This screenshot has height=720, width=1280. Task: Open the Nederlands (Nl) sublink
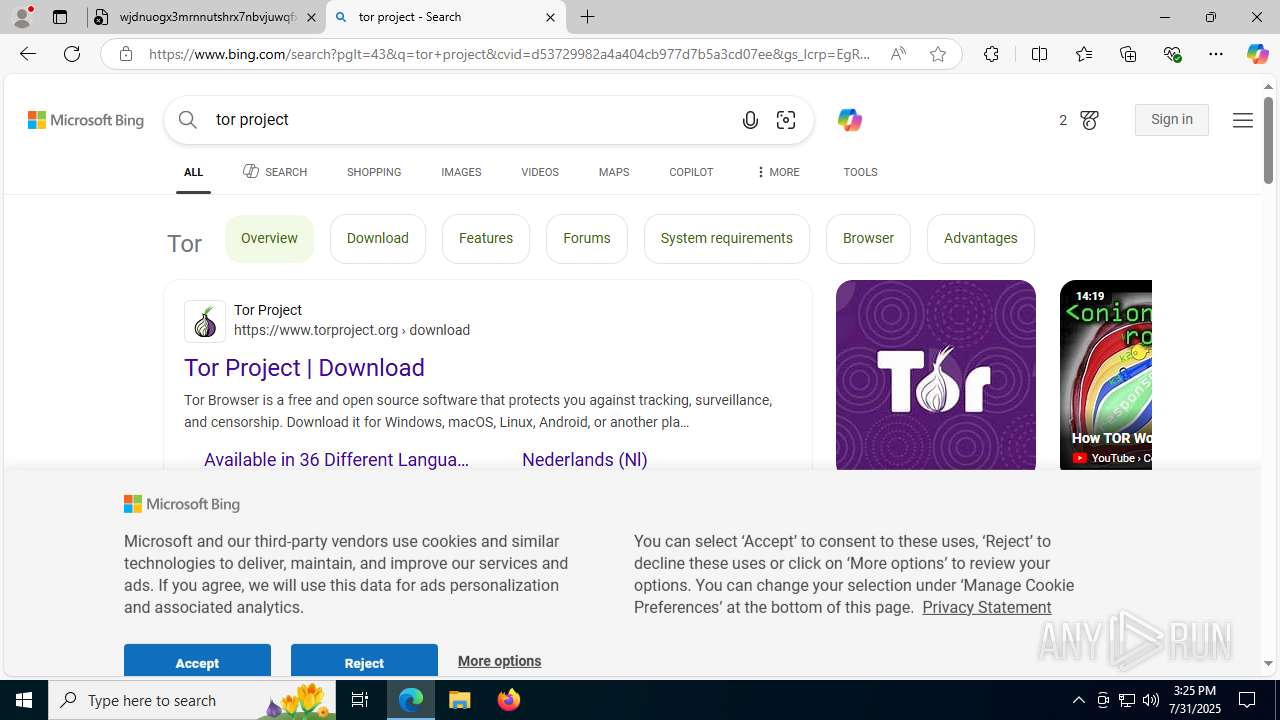click(x=585, y=460)
